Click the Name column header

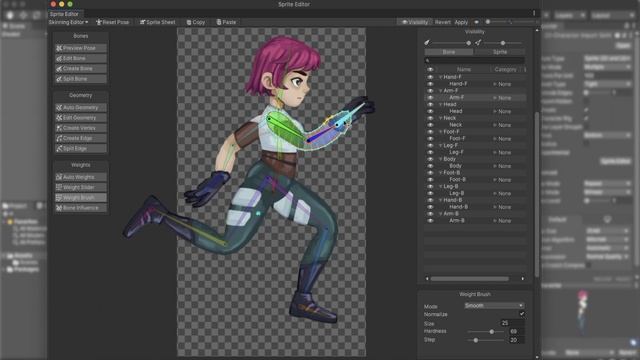[x=464, y=70]
